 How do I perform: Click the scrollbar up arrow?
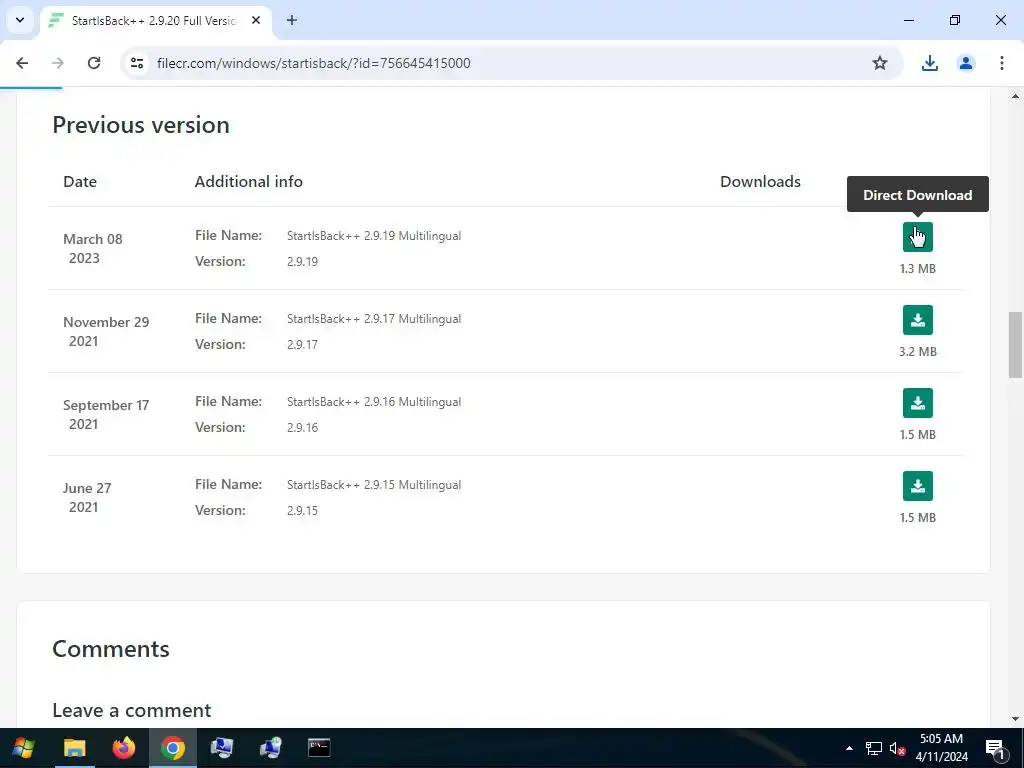click(1015, 96)
